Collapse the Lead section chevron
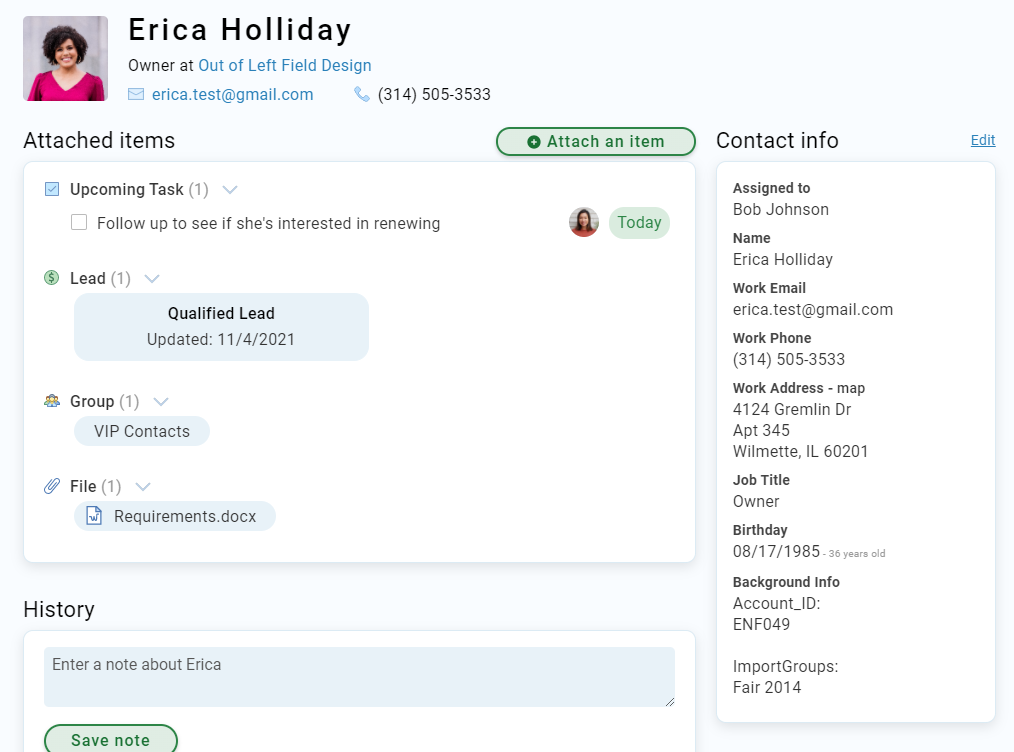The image size is (1014, 752). click(x=152, y=278)
